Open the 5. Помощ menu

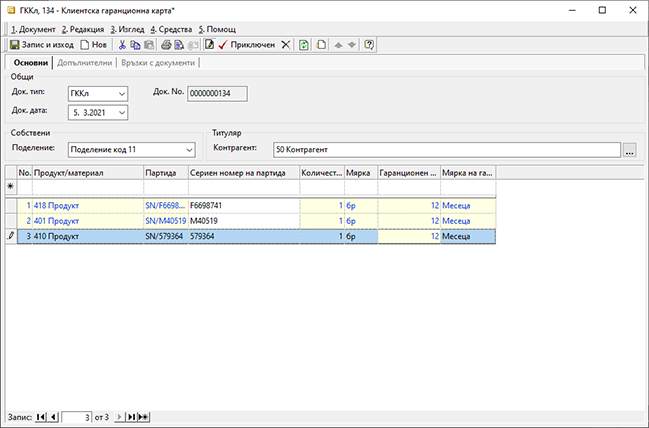217,29
